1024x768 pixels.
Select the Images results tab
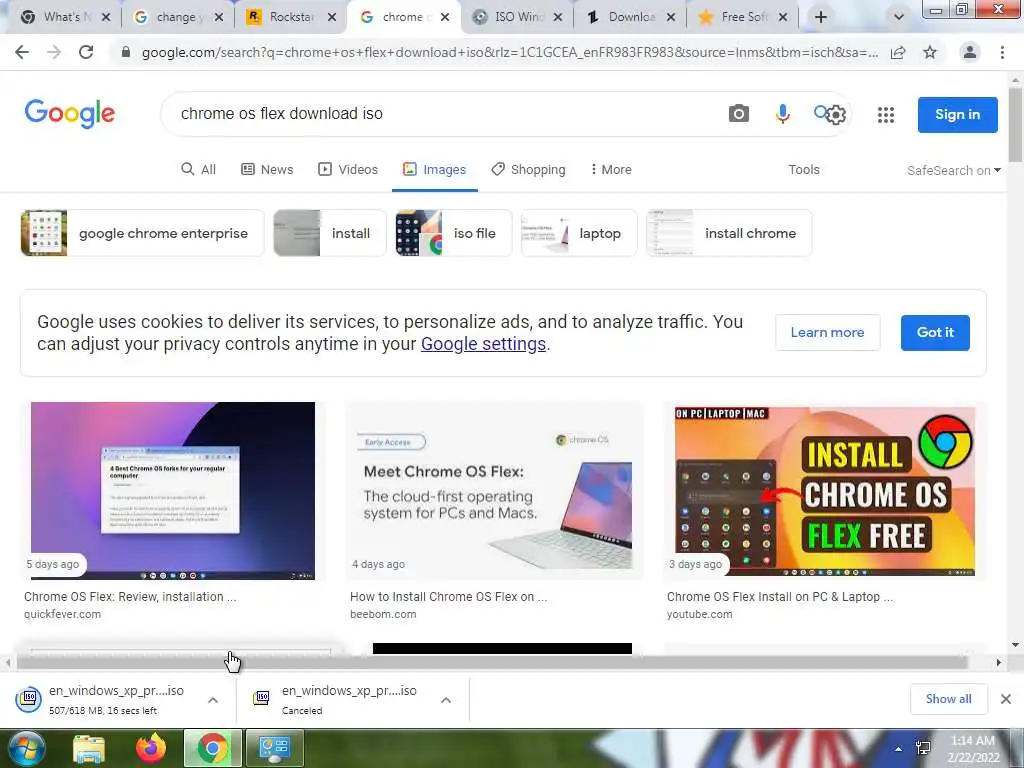tap(434, 170)
